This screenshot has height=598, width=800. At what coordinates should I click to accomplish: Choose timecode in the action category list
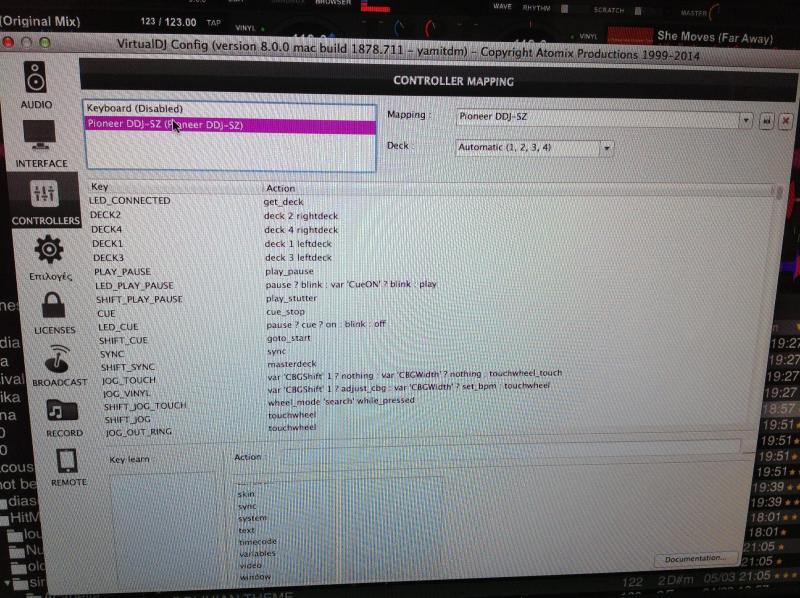(x=258, y=541)
